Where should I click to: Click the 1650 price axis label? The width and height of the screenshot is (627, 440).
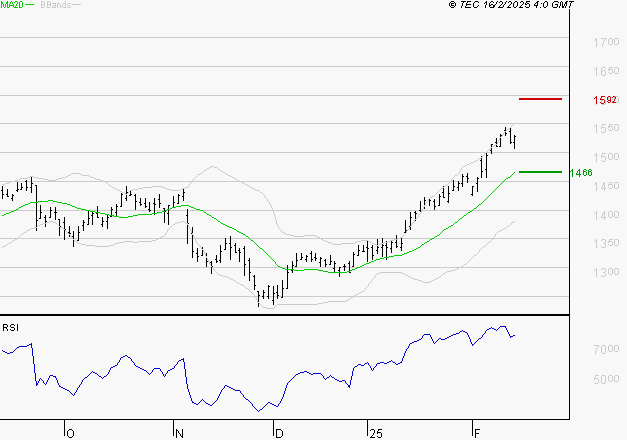606,71
